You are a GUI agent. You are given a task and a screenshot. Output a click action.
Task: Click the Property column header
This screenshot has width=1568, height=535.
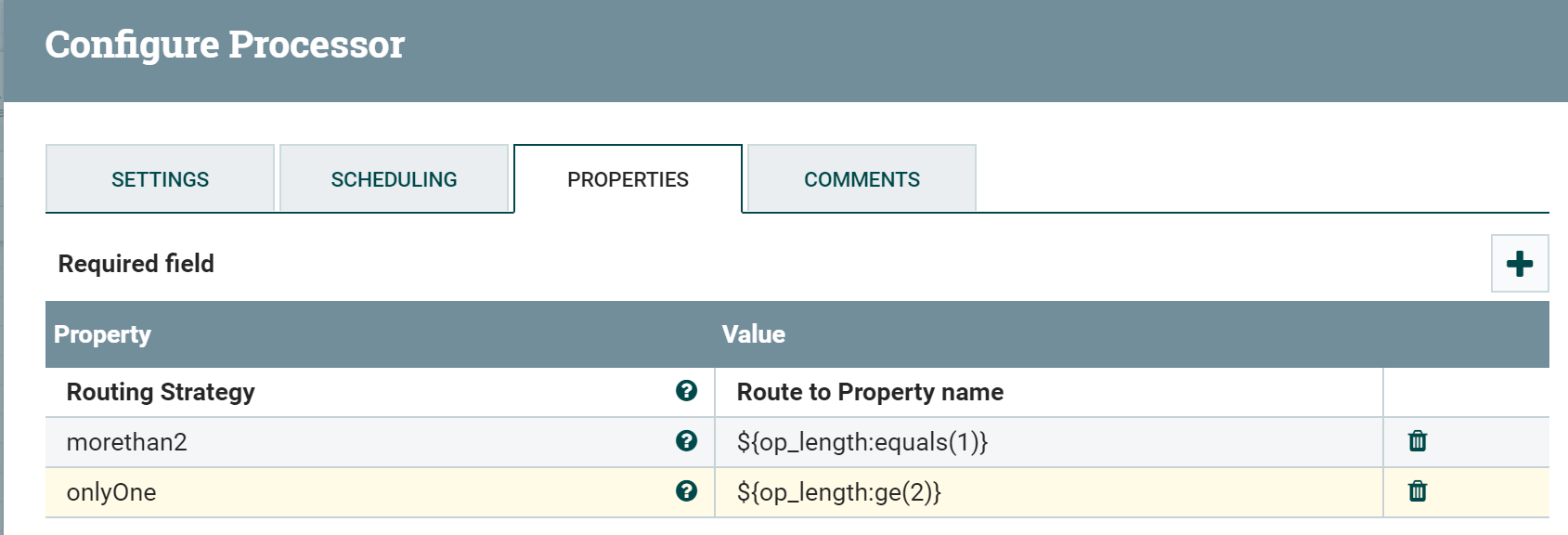[102, 334]
